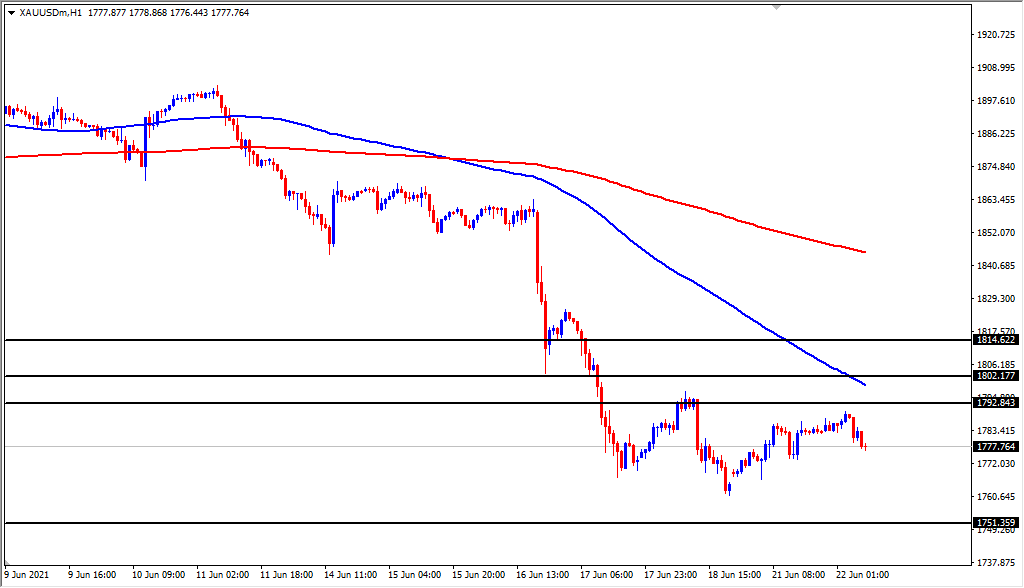The image size is (1024, 588).
Task: Select the horizontal line labeled 1814.622
Action: point(487,340)
